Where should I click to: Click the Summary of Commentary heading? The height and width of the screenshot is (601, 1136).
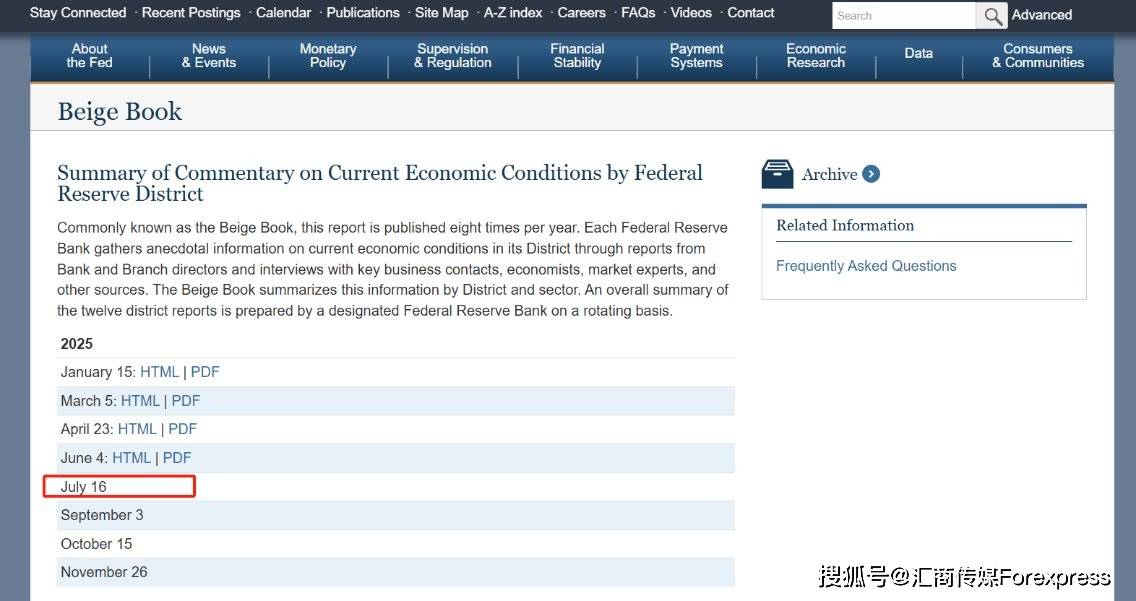pos(380,183)
